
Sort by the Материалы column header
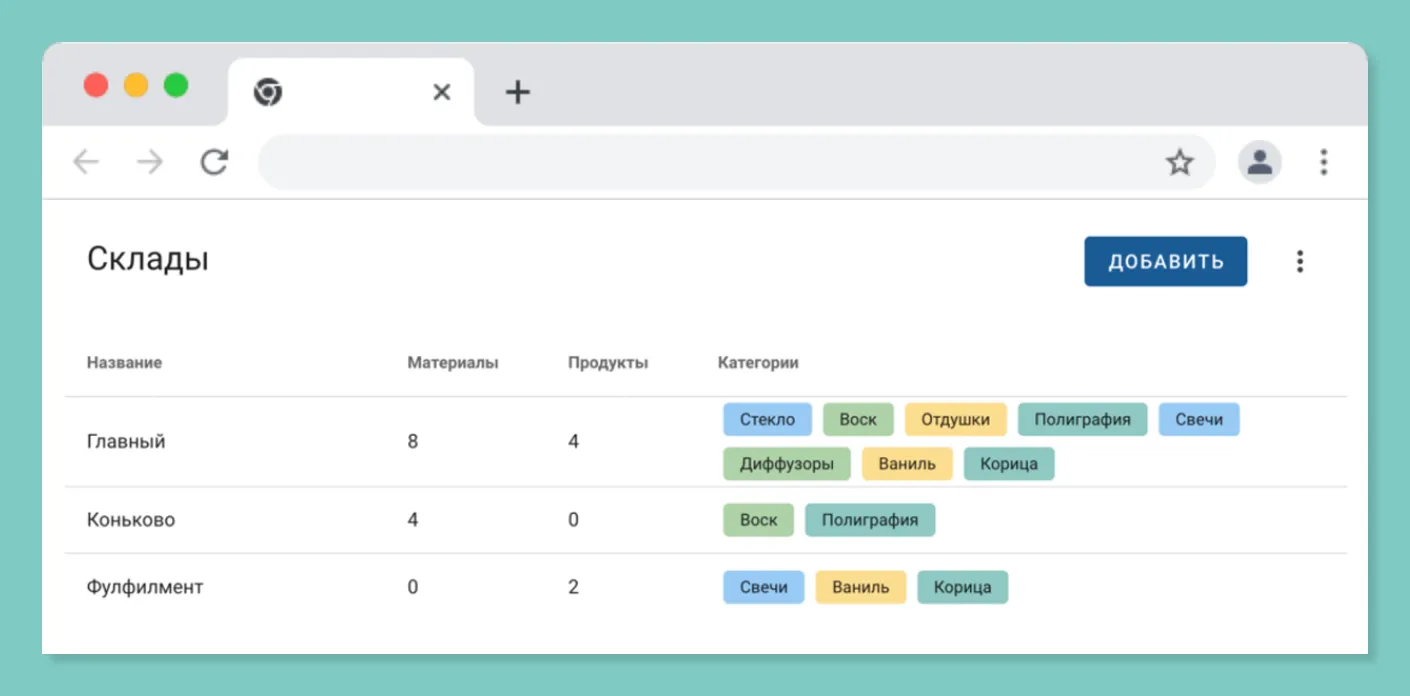coord(453,363)
